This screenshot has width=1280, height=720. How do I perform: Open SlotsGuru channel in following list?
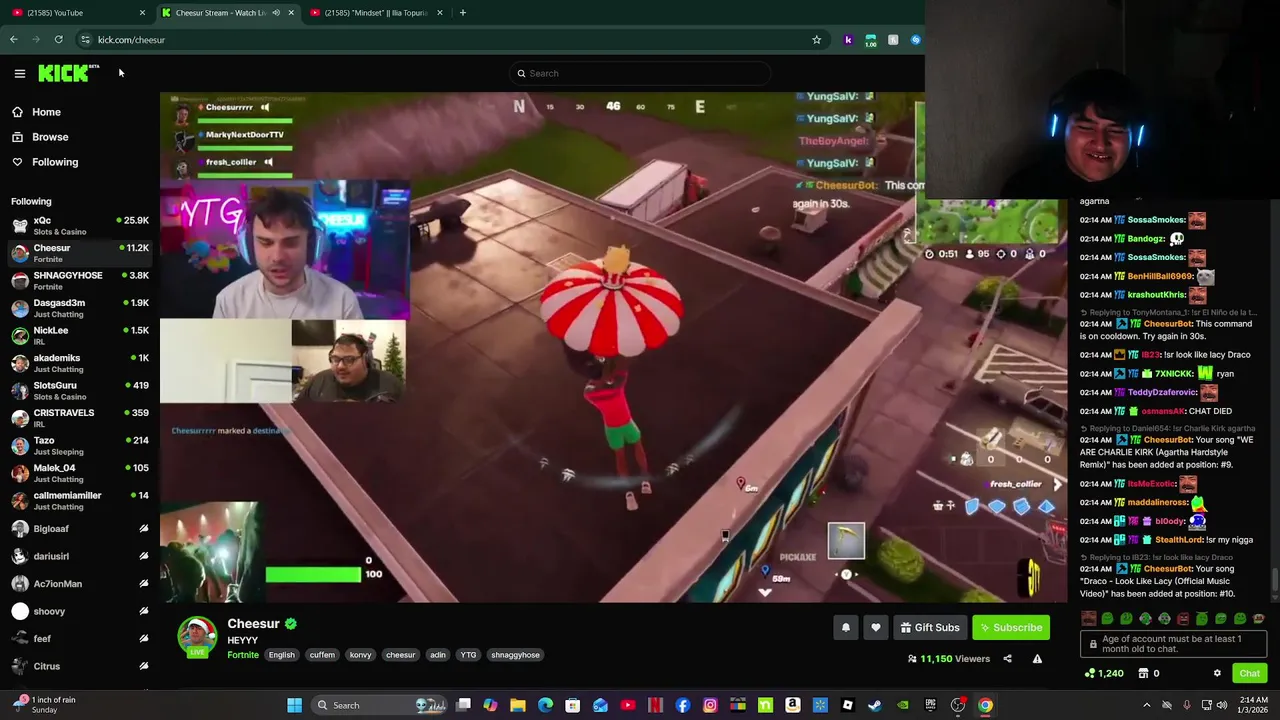[x=80, y=390]
